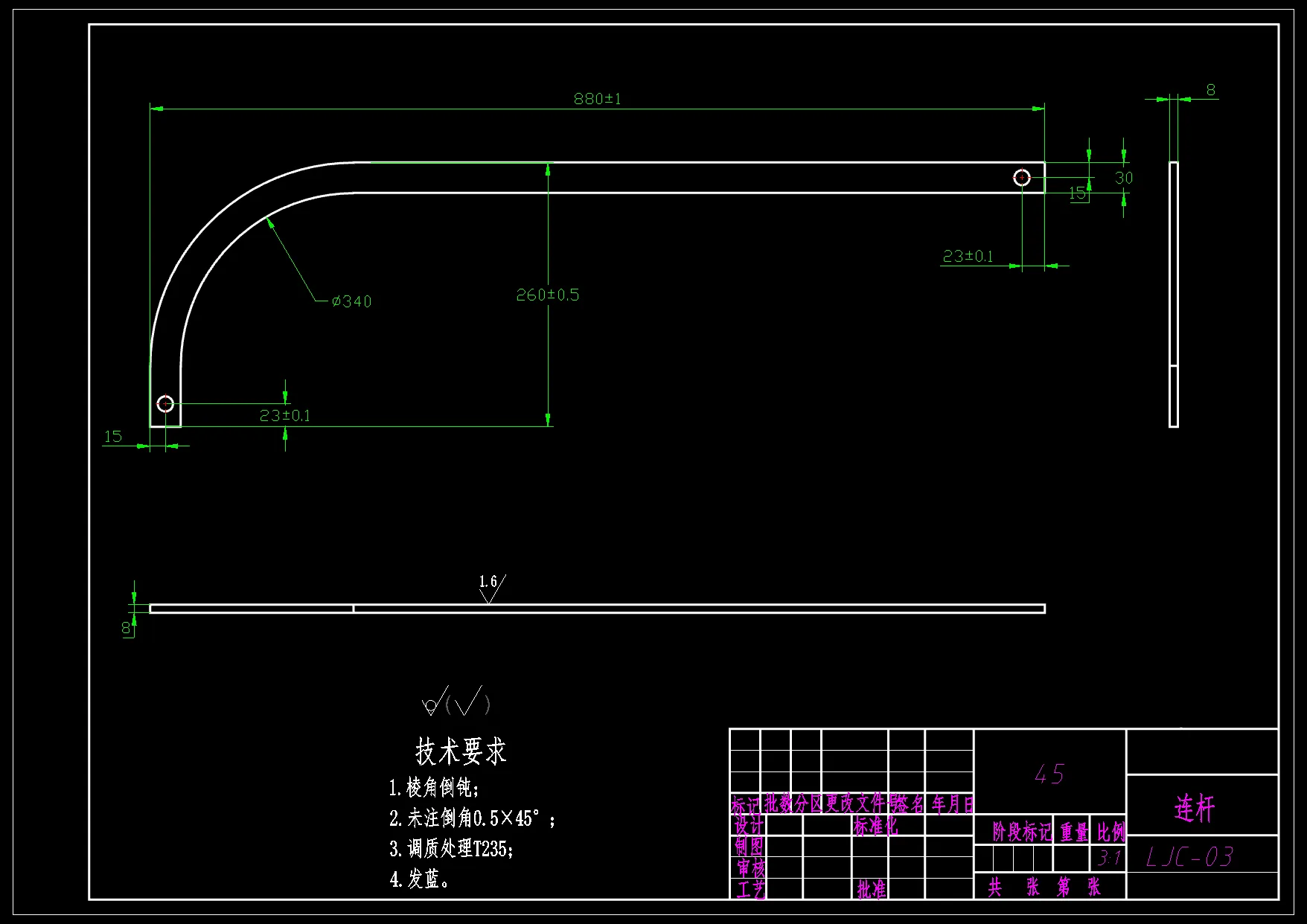This screenshot has width=1307, height=924.
Task: Select the 重量 title block label
Action: (1074, 832)
